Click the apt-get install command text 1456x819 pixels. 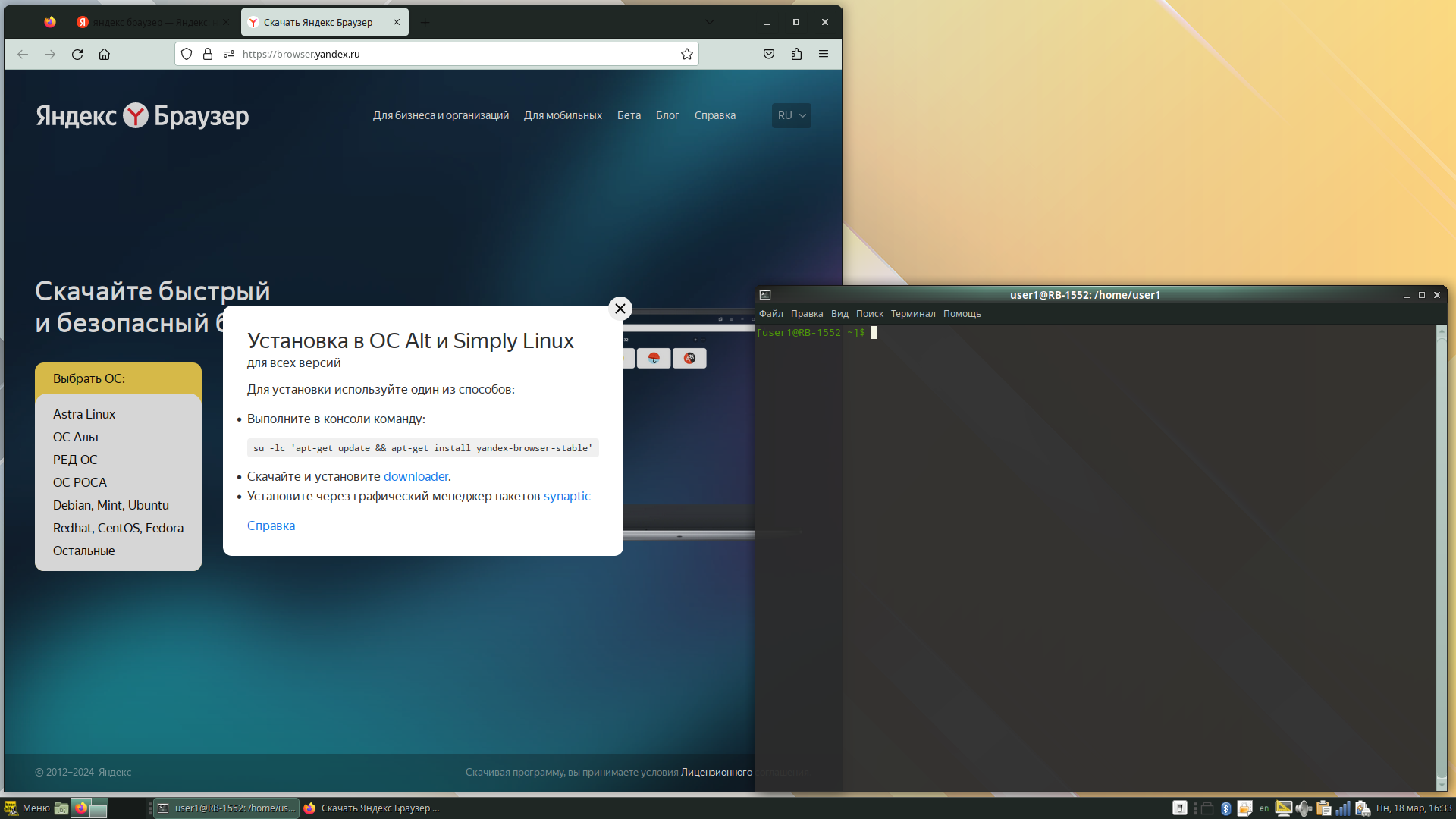pos(423,448)
